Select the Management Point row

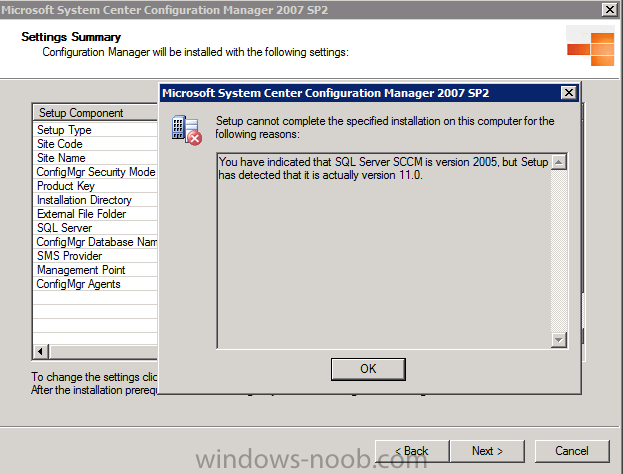tap(95, 270)
